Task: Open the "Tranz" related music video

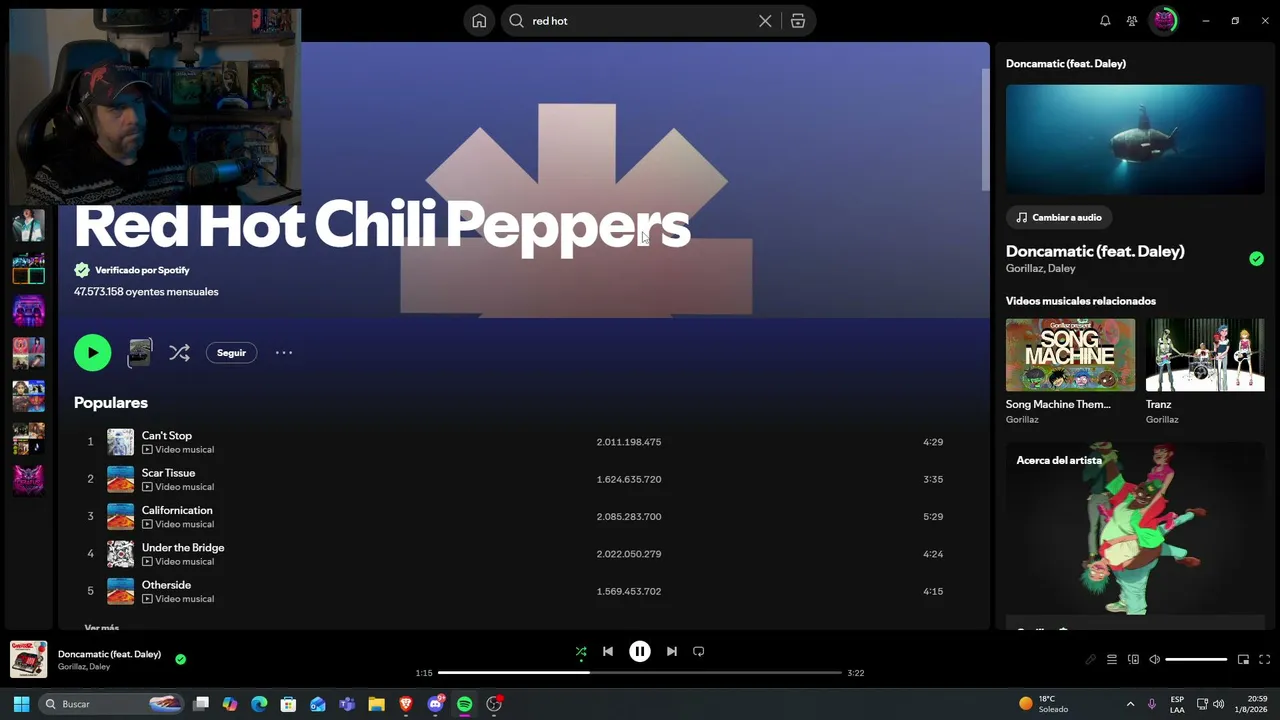Action: pyautogui.click(x=1205, y=355)
